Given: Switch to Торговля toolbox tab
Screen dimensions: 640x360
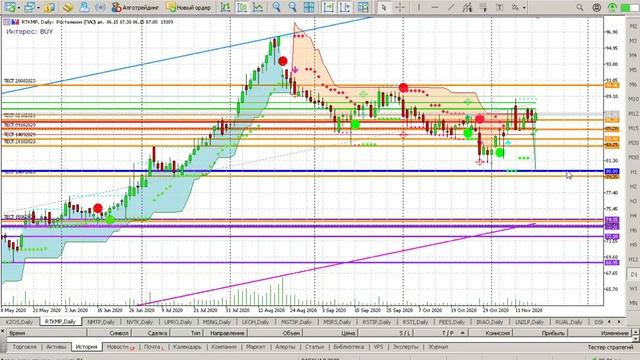Looking at the screenshot, I should pyautogui.click(x=24, y=347).
